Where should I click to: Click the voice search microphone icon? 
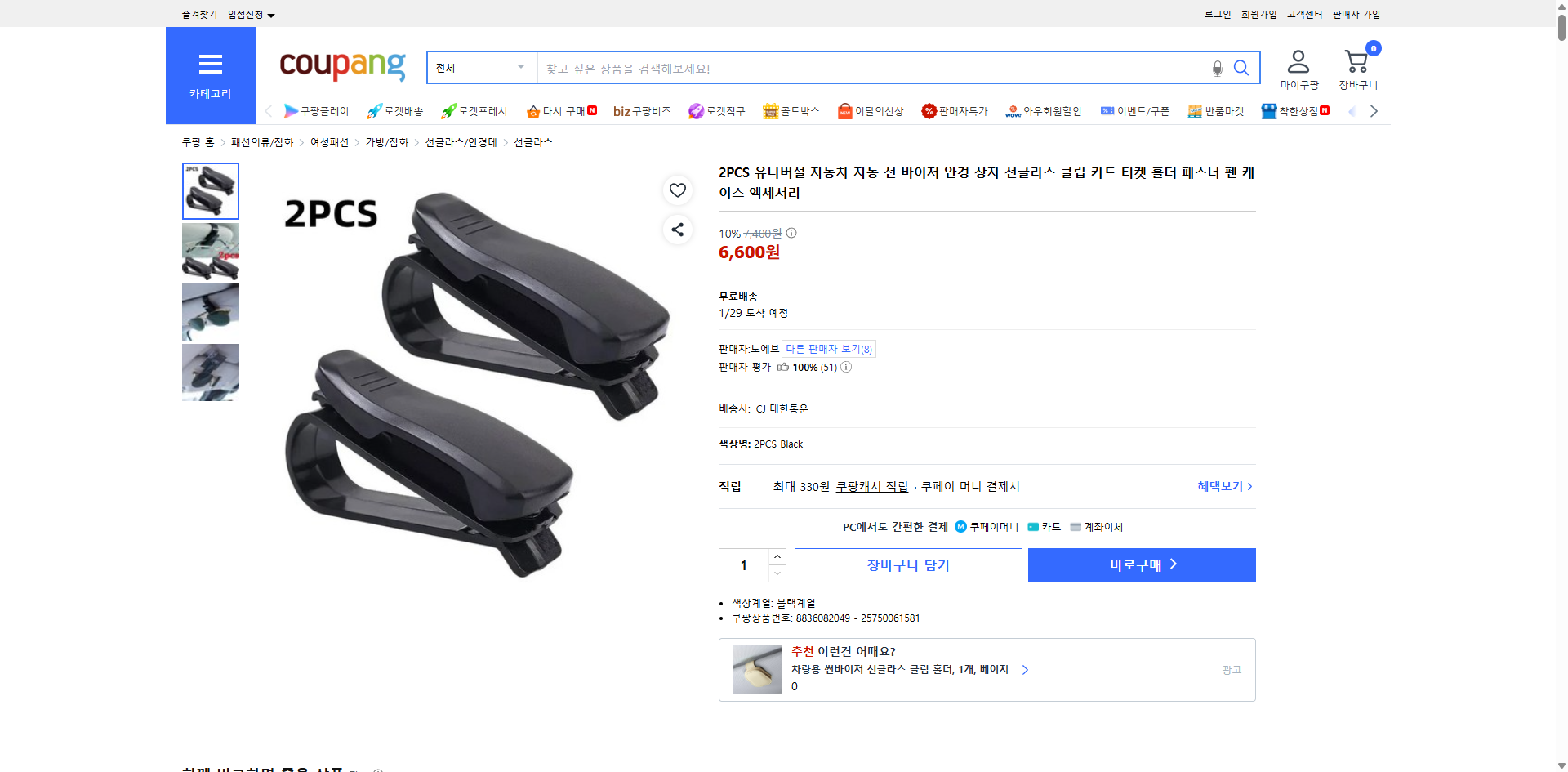pos(1216,69)
